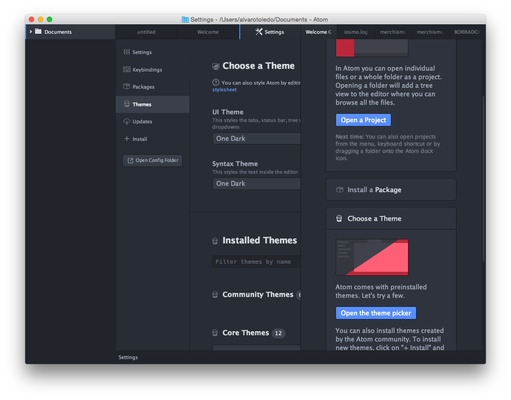Select the Themes panel
This screenshot has width=511, height=400.
coord(153,104)
